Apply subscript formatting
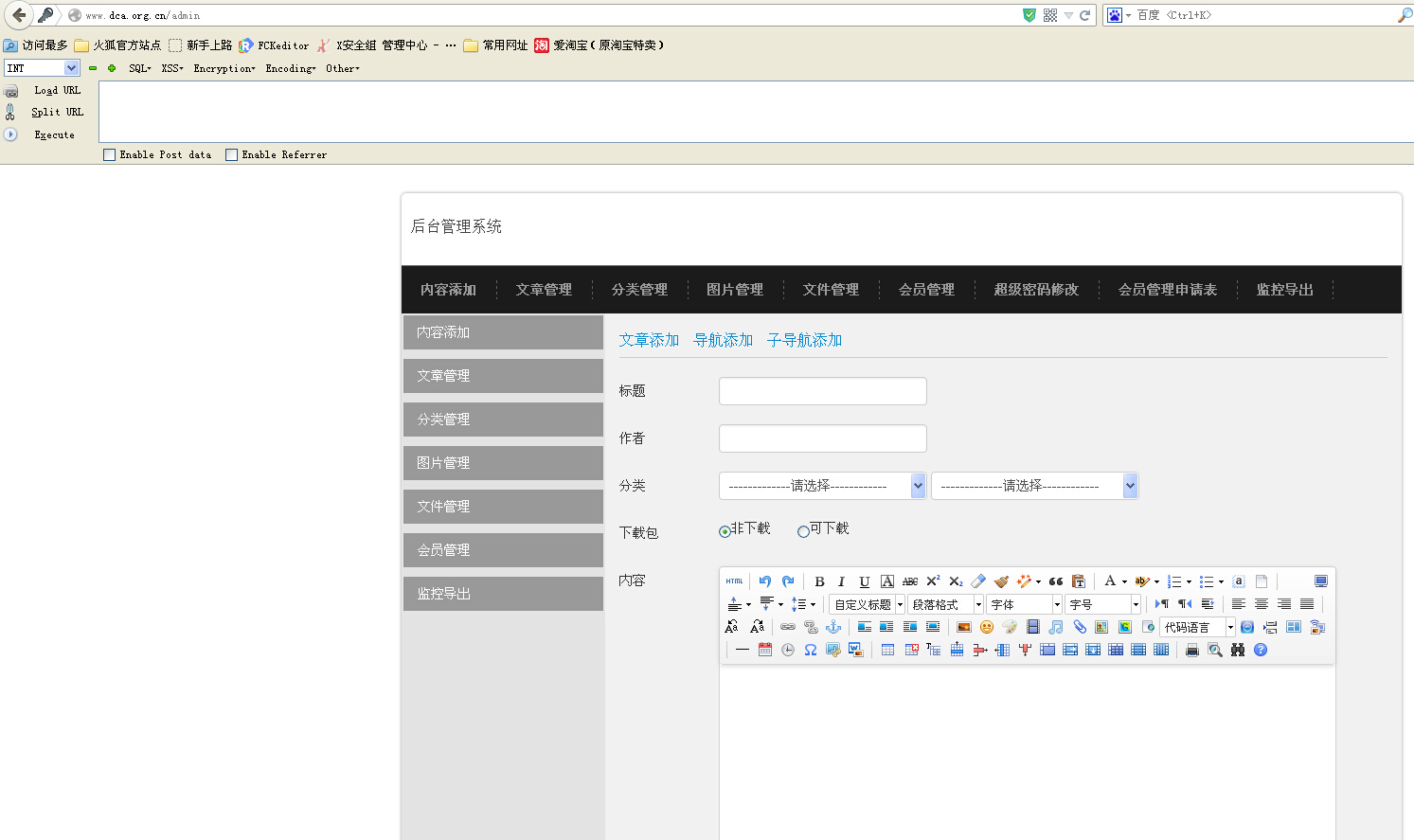1414x840 pixels. pos(956,581)
